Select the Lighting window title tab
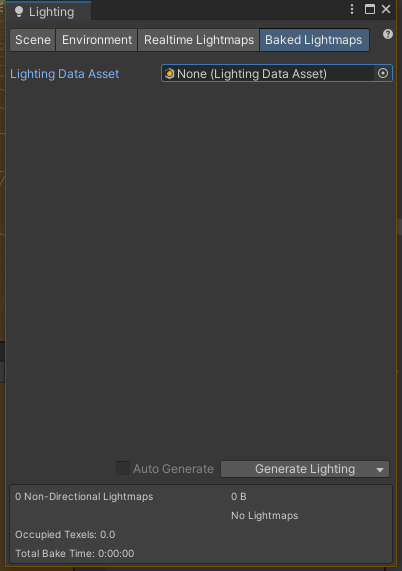The height and width of the screenshot is (571, 402). [x=48, y=11]
